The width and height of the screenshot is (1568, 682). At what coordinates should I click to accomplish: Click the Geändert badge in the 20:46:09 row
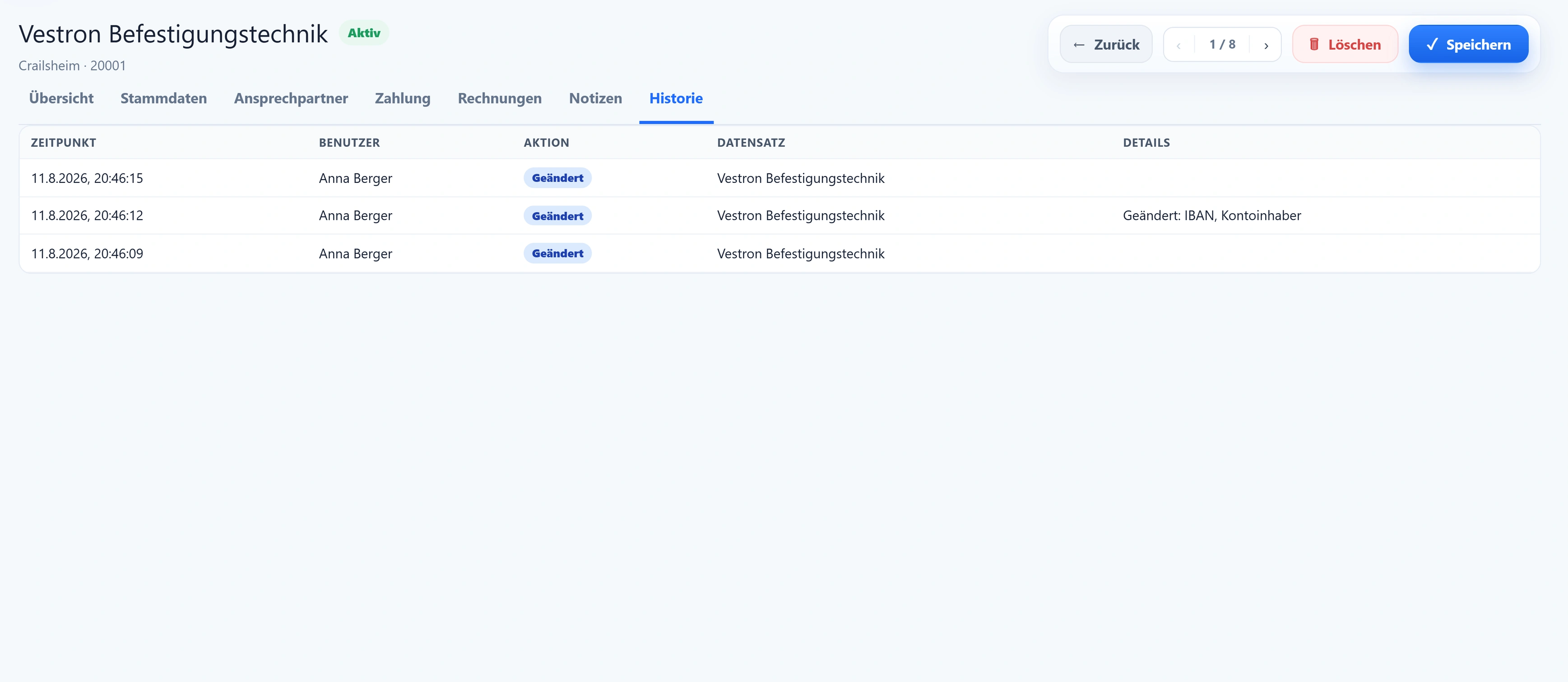[x=557, y=253]
